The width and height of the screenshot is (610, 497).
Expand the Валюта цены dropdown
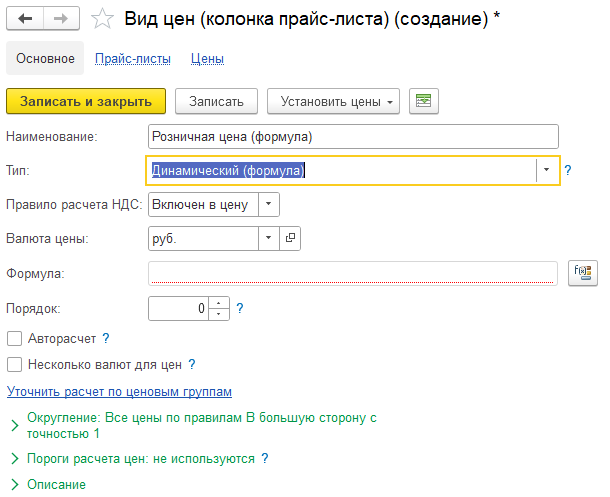(269, 238)
